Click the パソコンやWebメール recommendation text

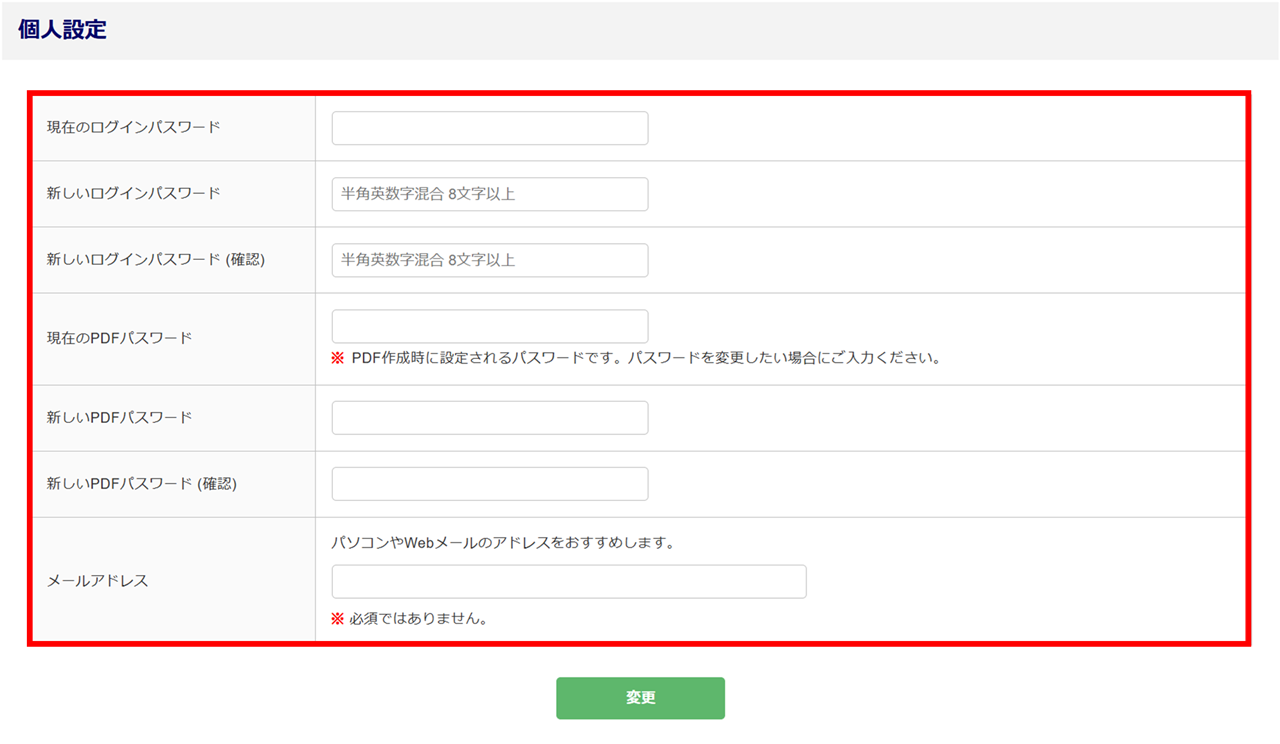point(504,543)
